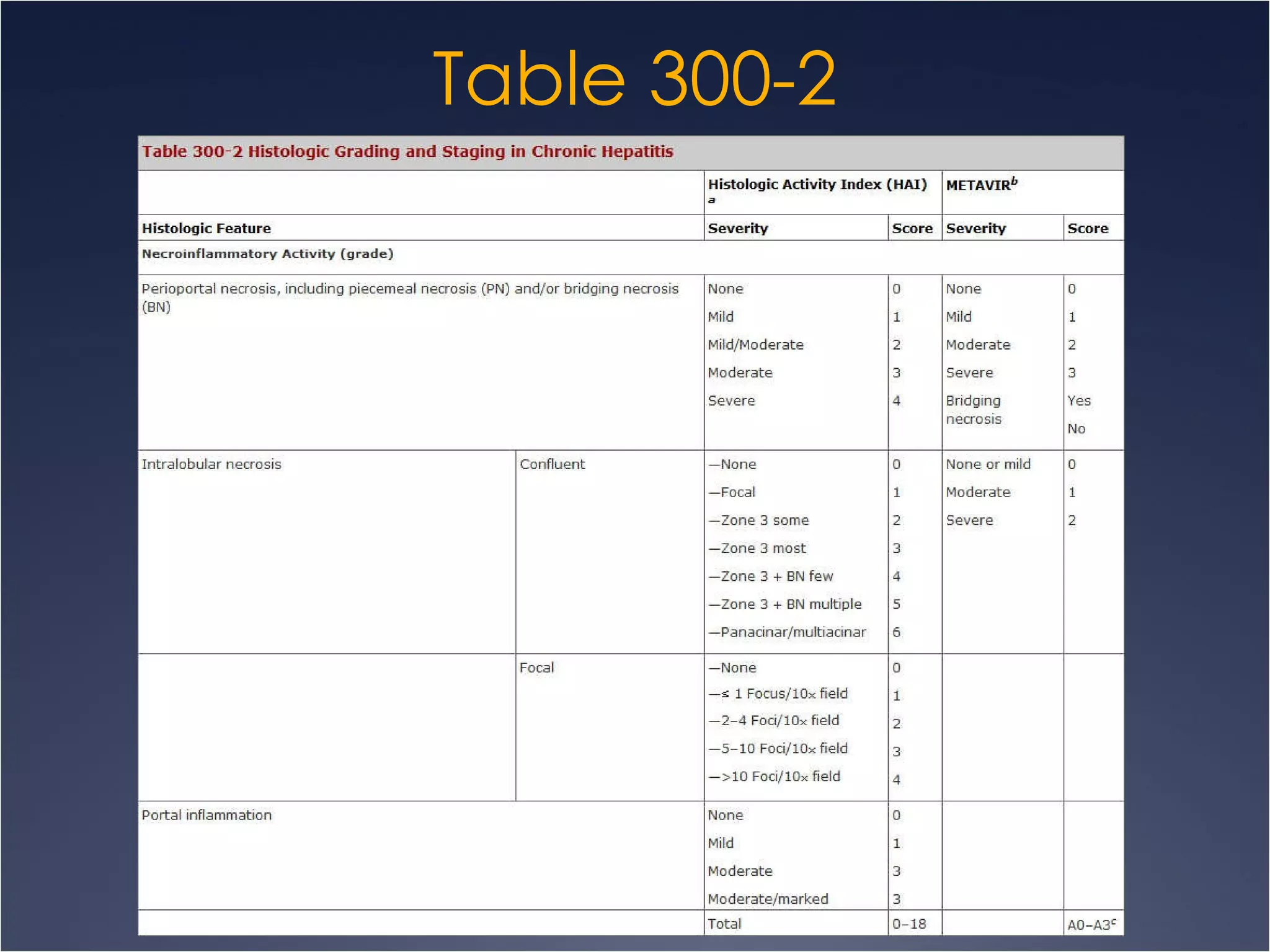This screenshot has height=952, width=1270.
Task: Select the 'Histologic Feature' column header
Action: [x=206, y=228]
